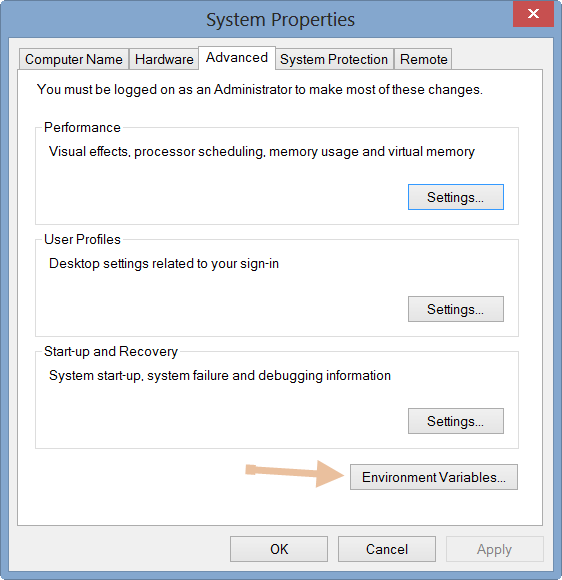Select the Advanced tab

[x=237, y=58]
